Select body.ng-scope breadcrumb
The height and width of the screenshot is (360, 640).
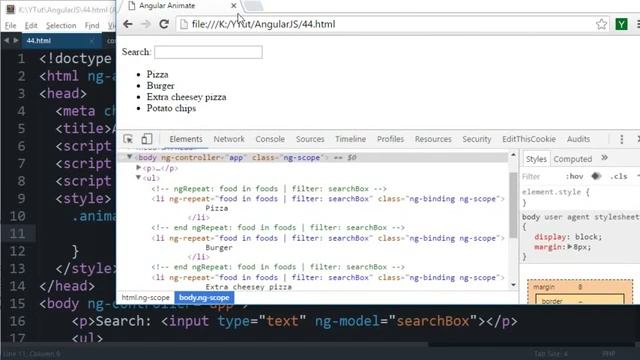[x=204, y=298]
